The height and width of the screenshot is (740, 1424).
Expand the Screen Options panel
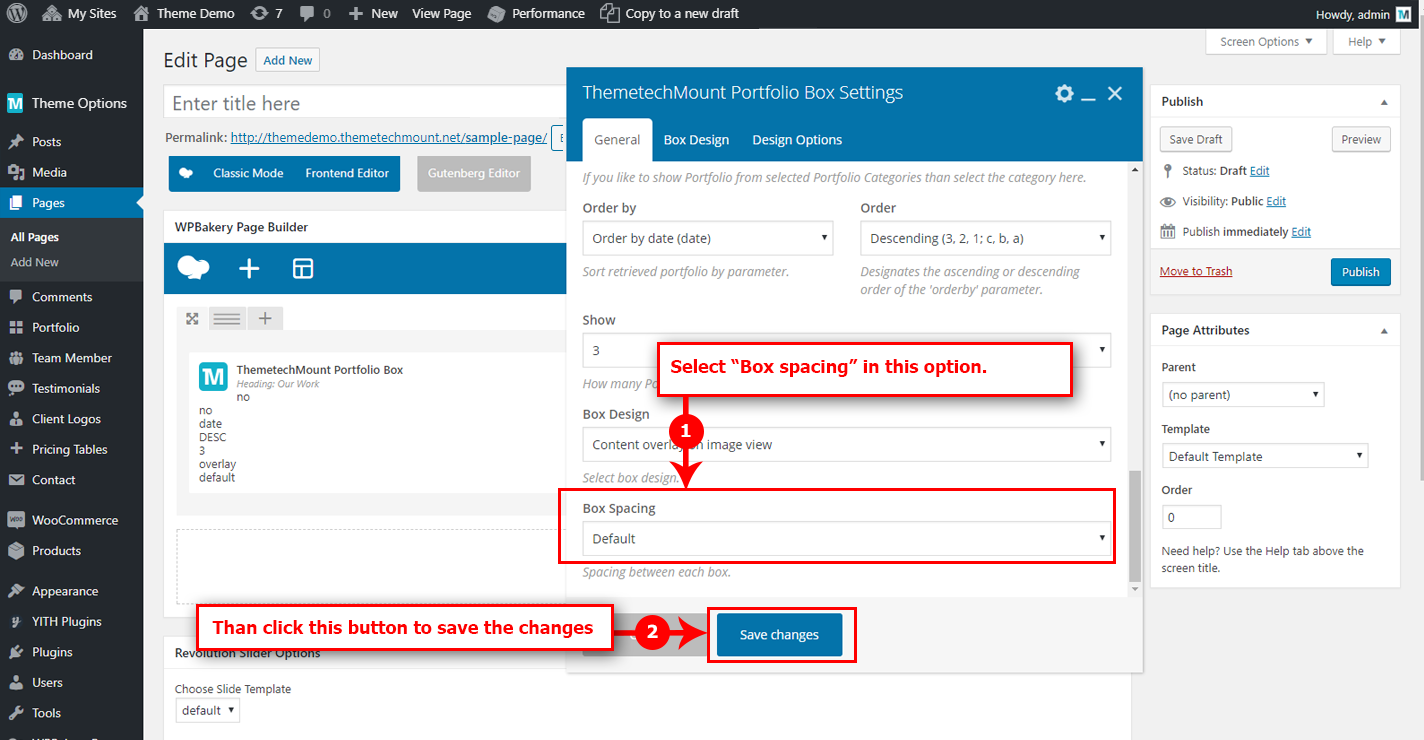pyautogui.click(x=1266, y=42)
